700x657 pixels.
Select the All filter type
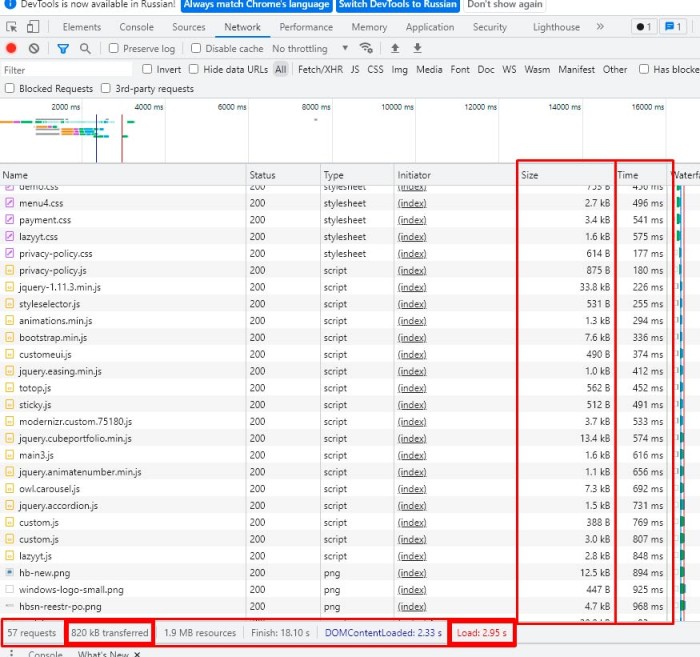point(280,70)
